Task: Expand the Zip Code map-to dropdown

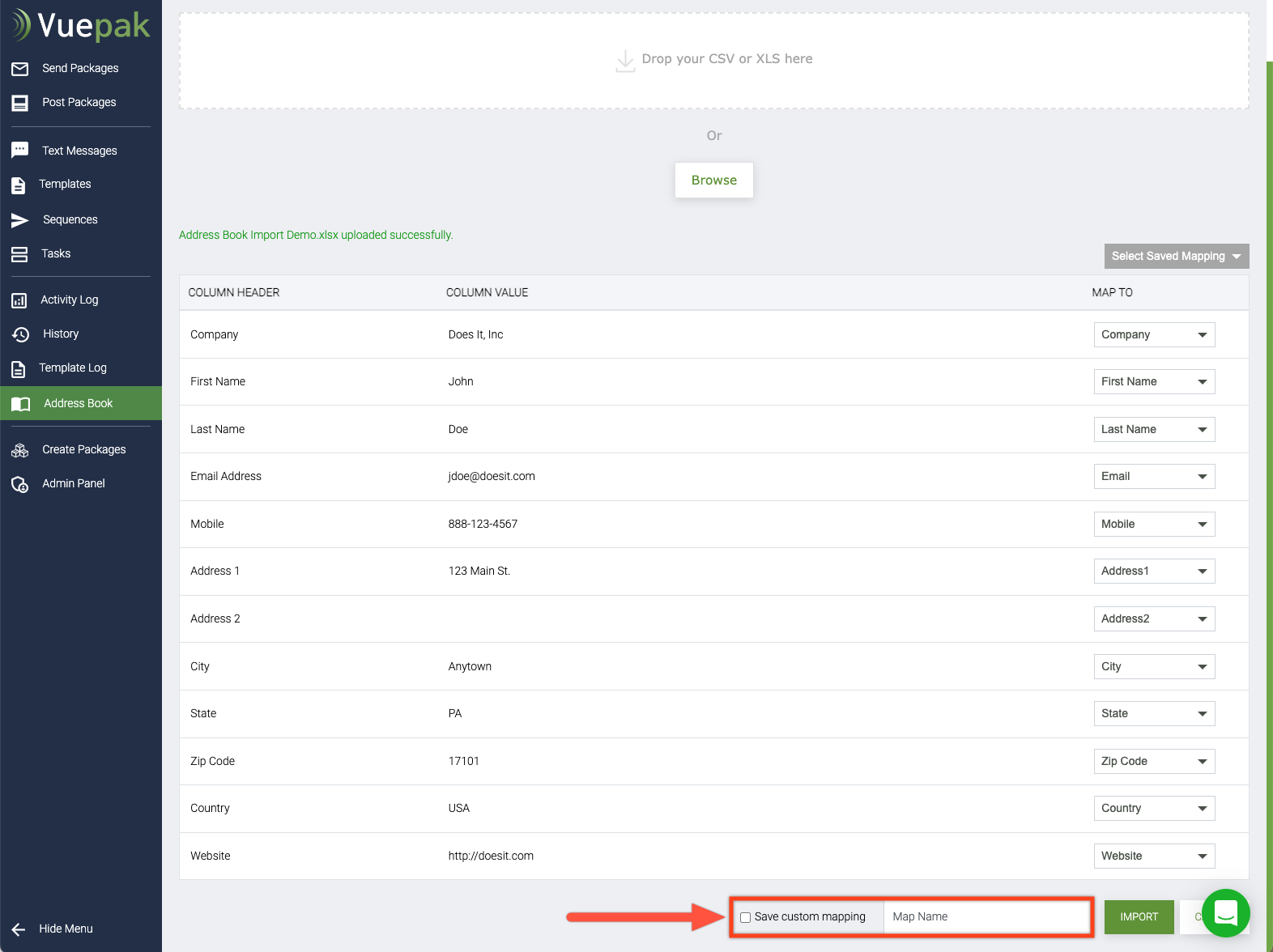Action: pos(1154,762)
